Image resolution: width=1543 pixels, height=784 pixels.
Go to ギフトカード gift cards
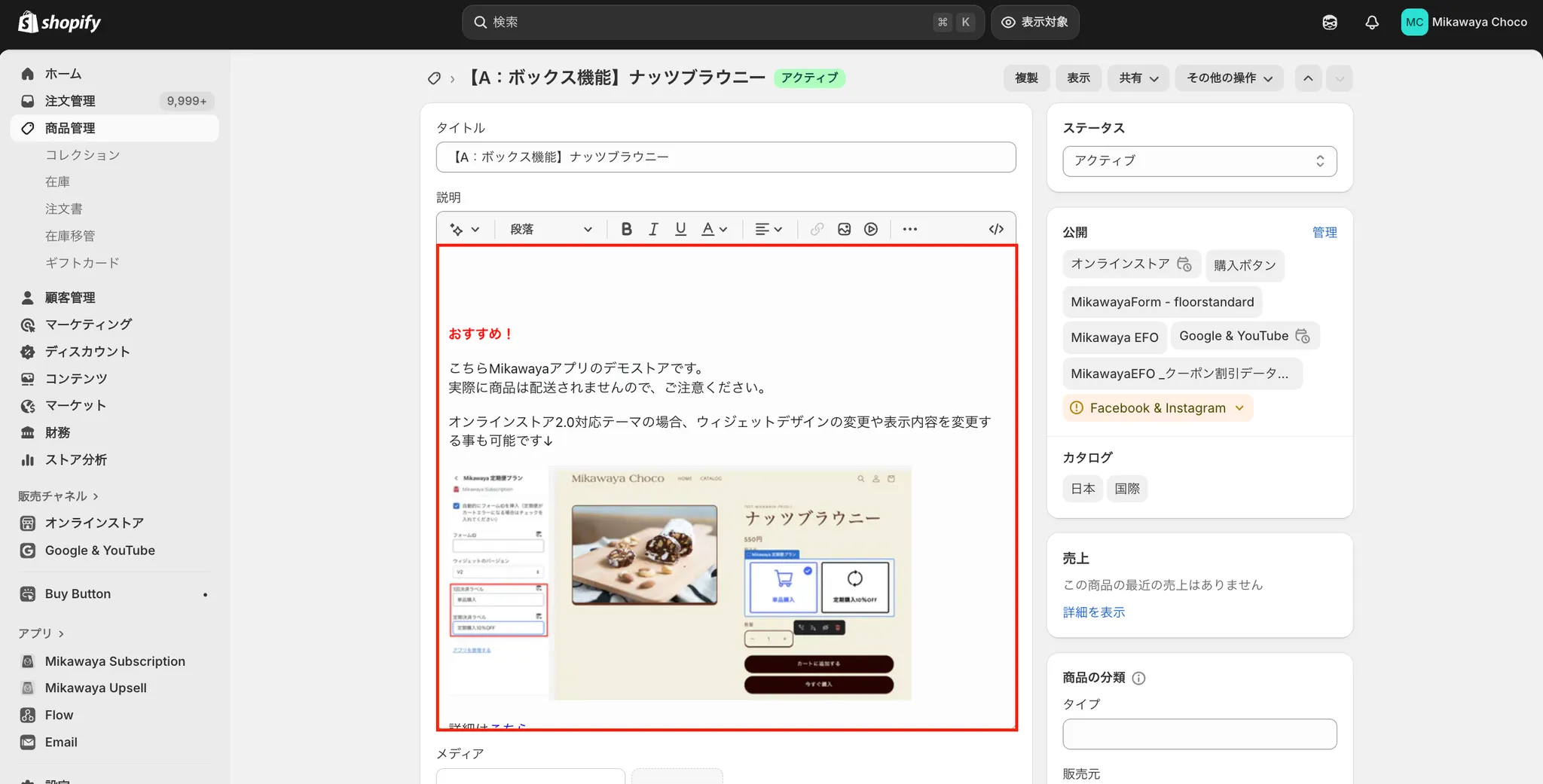(82, 263)
